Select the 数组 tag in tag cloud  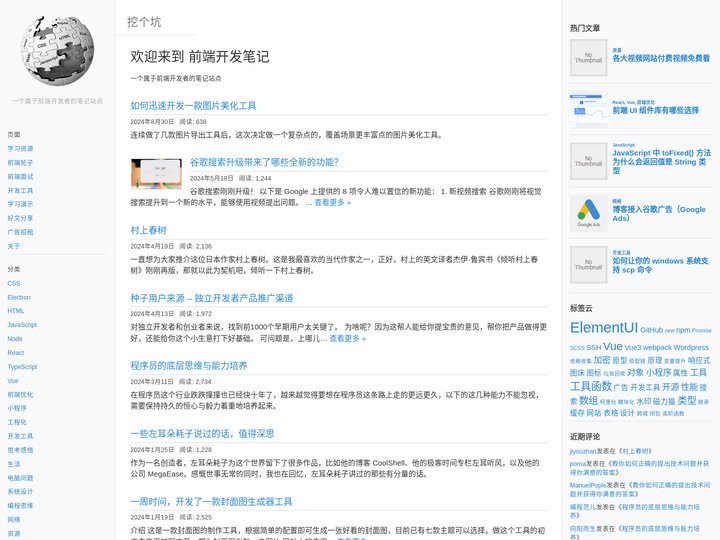point(588,400)
